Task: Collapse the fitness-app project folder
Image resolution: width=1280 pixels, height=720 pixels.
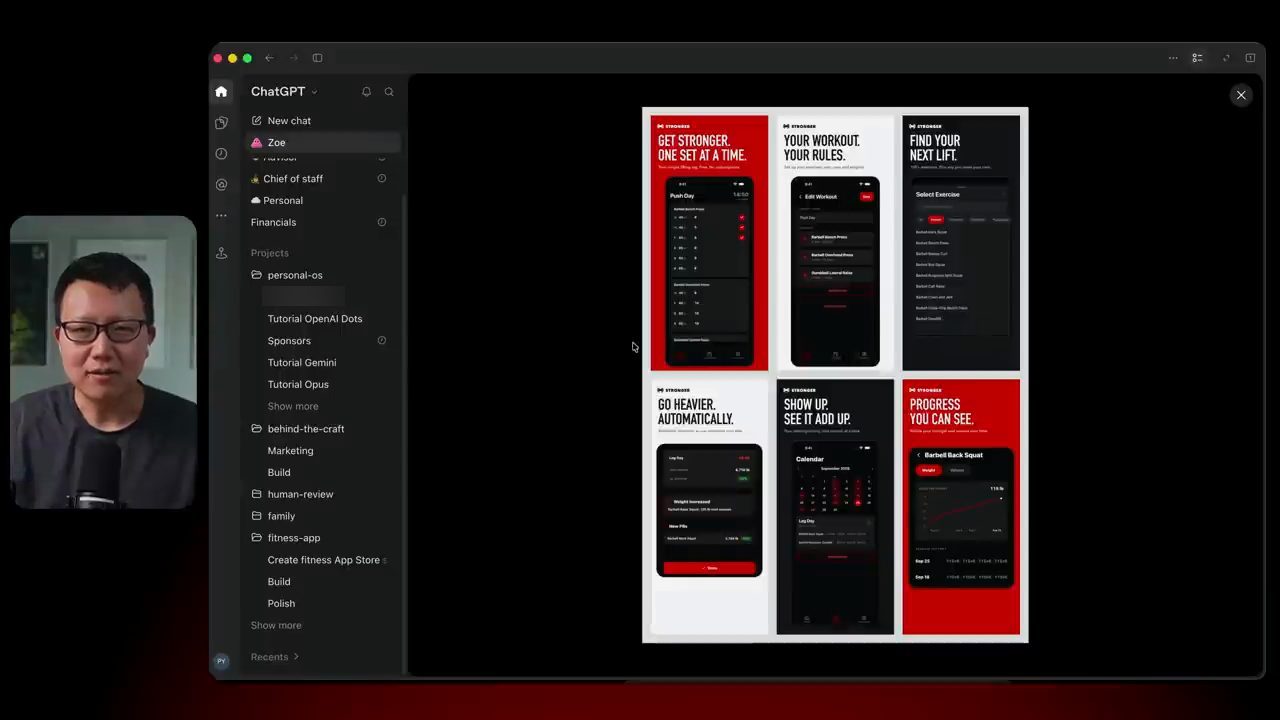Action: pyautogui.click(x=256, y=538)
